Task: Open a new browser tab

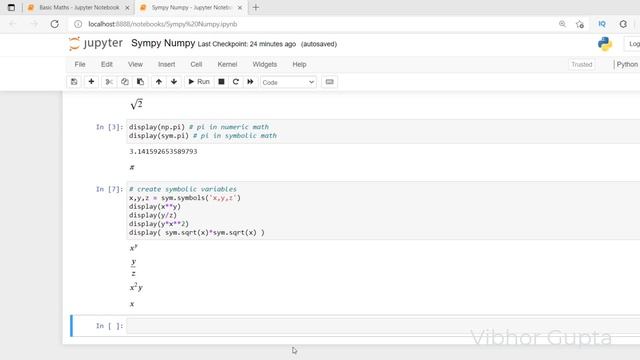Action: (256, 7)
